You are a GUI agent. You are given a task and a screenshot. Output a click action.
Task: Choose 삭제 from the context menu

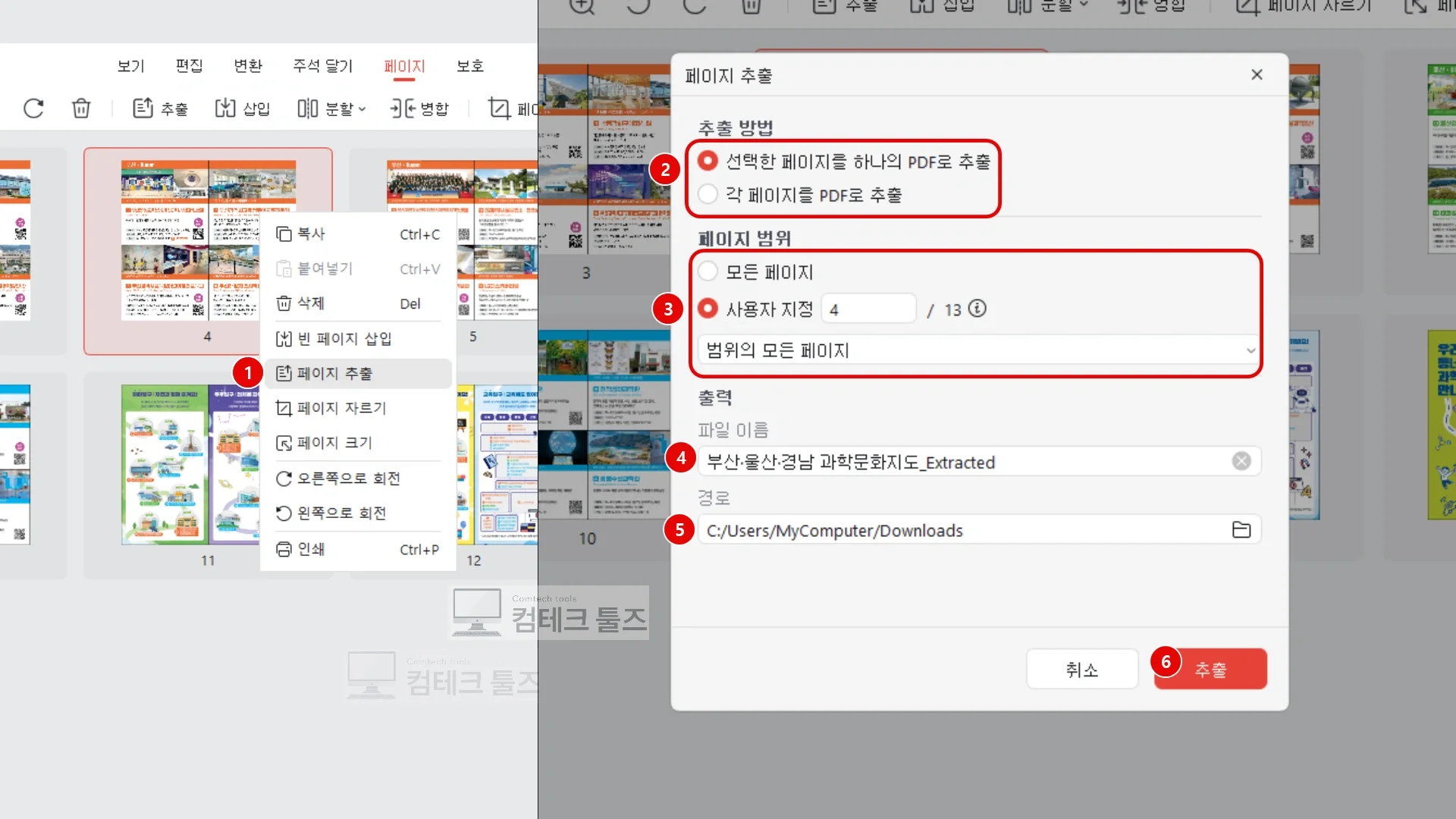(x=358, y=303)
